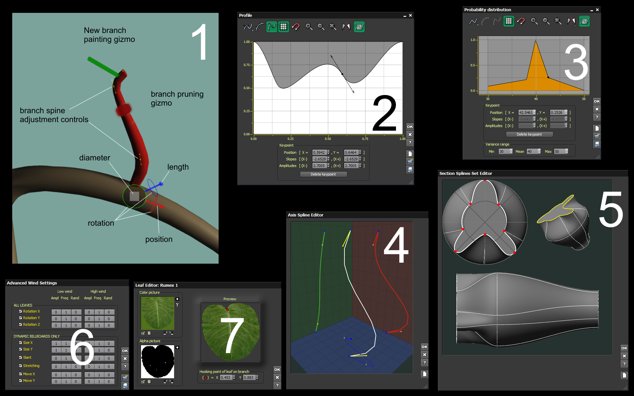
Task: Click the blue length arrow handle
Action: coord(161,184)
